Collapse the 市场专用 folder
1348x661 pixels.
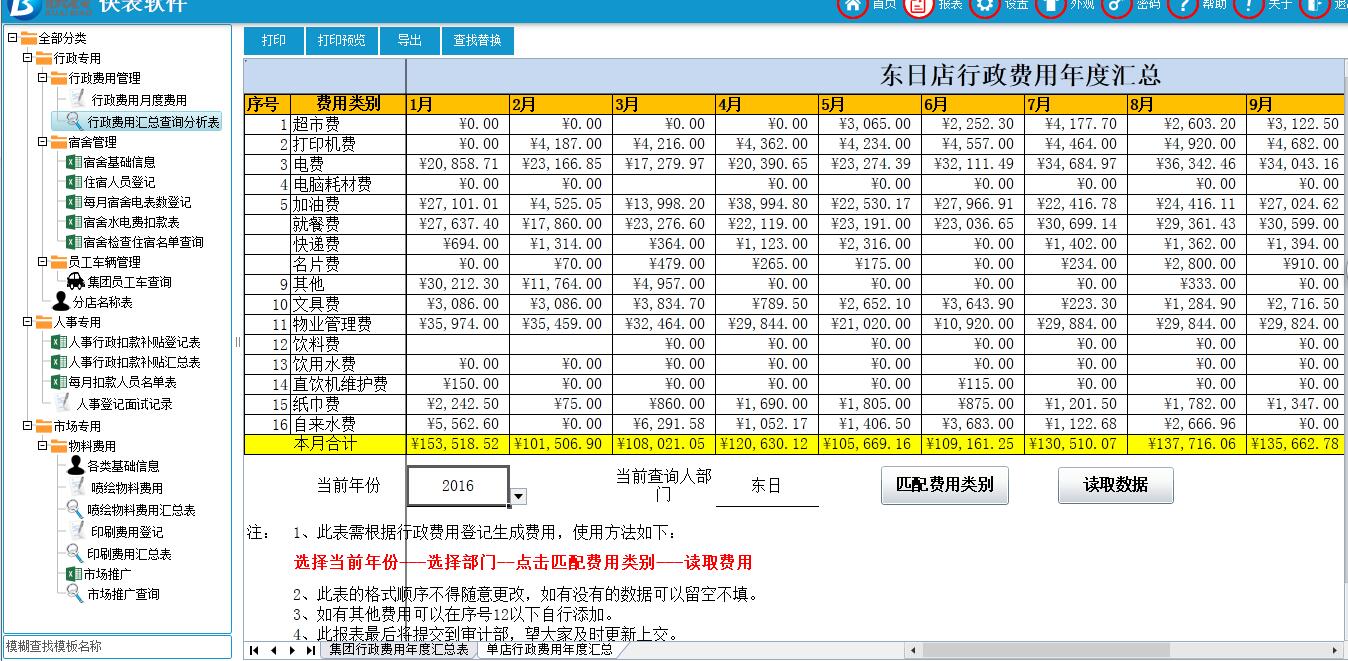coord(28,426)
